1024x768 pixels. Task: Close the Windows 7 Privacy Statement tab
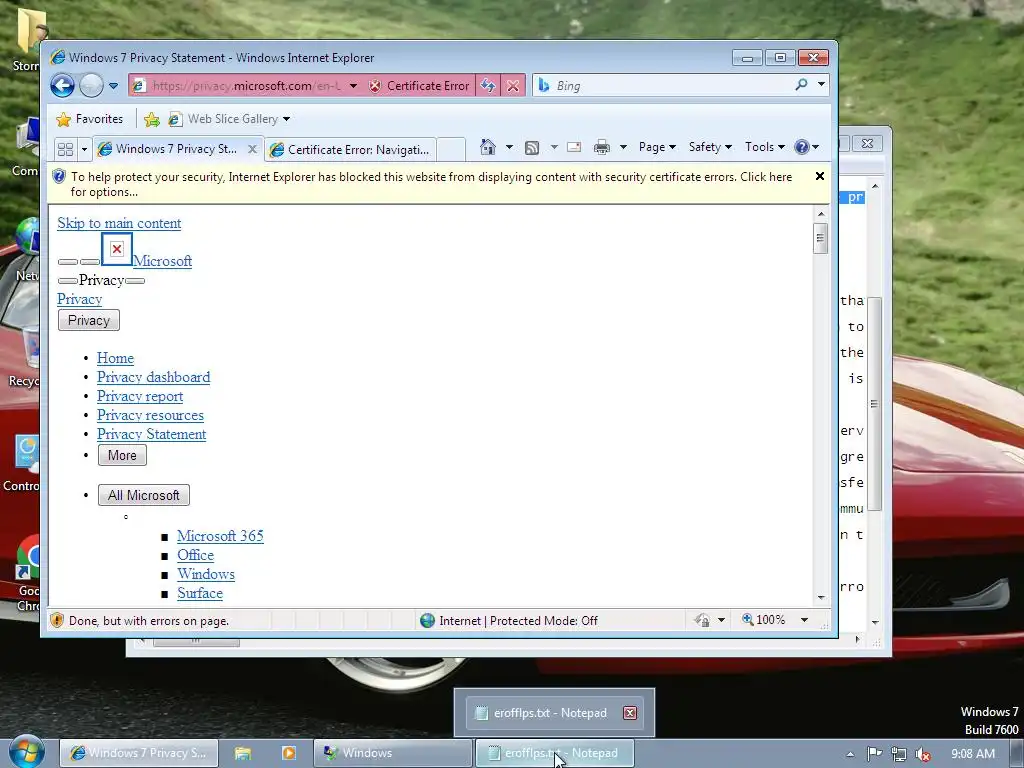(x=252, y=150)
